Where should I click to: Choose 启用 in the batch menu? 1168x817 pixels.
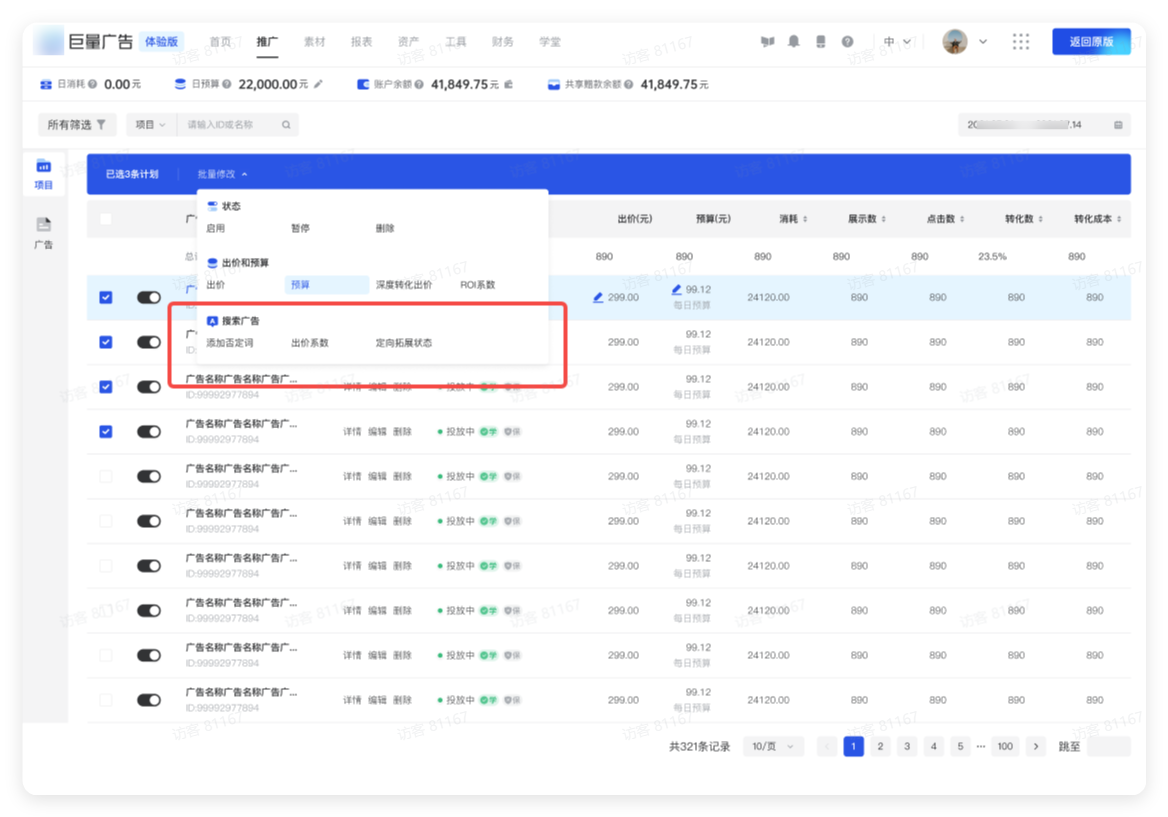tap(216, 229)
